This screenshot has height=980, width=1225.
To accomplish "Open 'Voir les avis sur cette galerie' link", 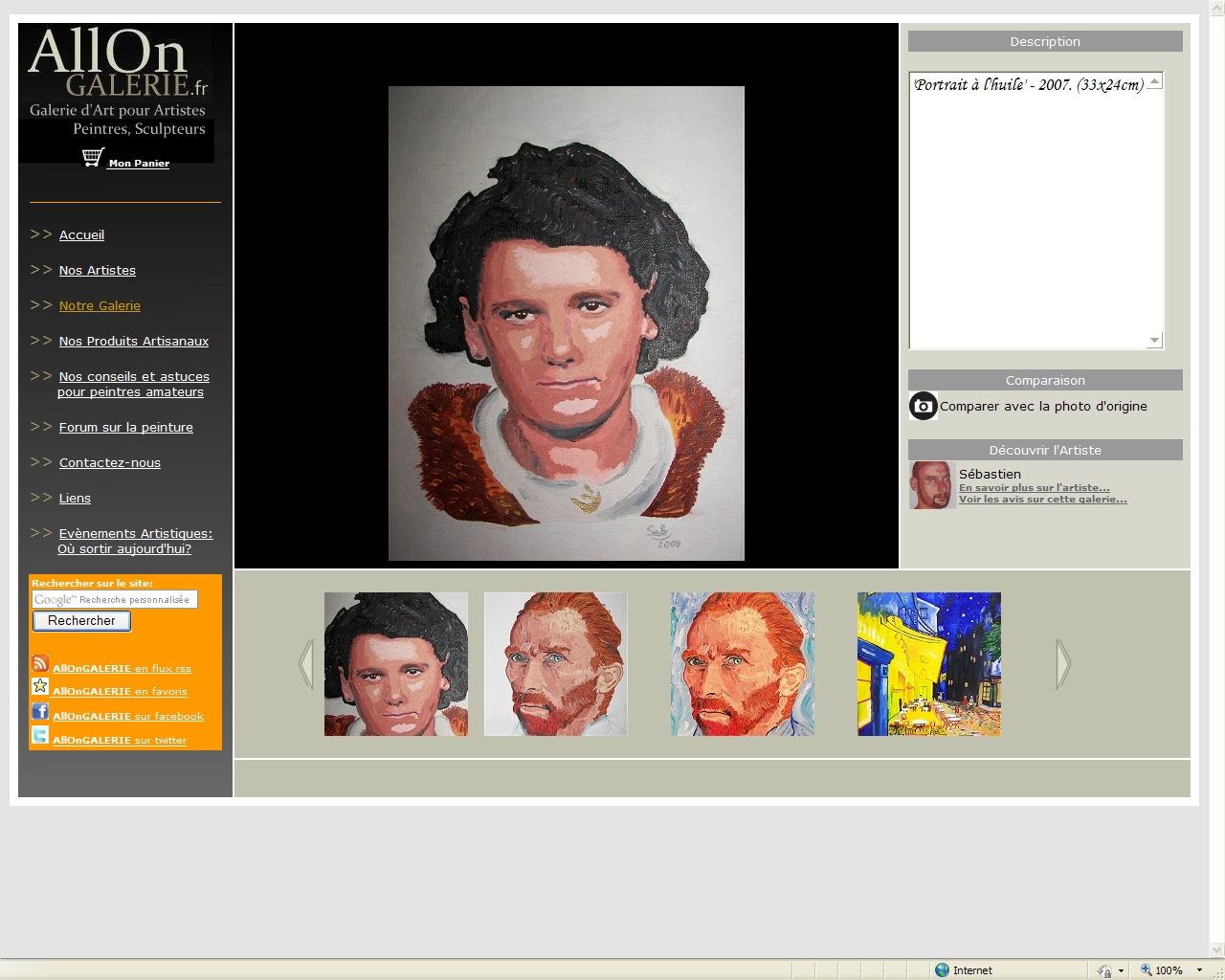I will click(1042, 500).
